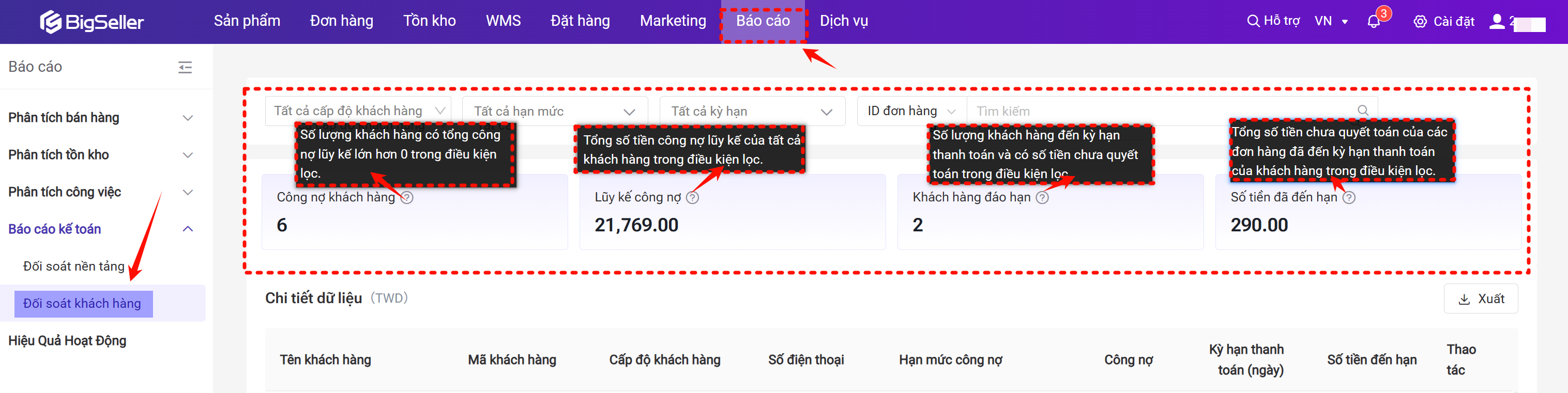Open Hiệu Quả Hoạt Động section
The width and height of the screenshot is (1568, 393).
[x=68, y=341]
